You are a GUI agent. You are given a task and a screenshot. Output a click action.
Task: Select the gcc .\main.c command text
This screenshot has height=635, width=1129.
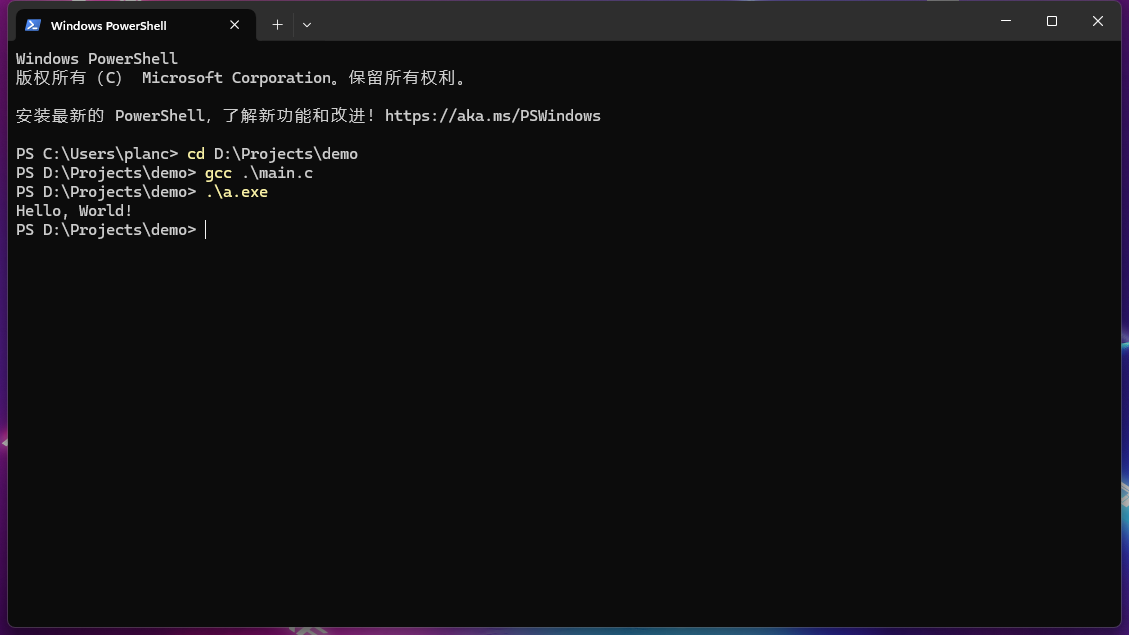click(259, 172)
